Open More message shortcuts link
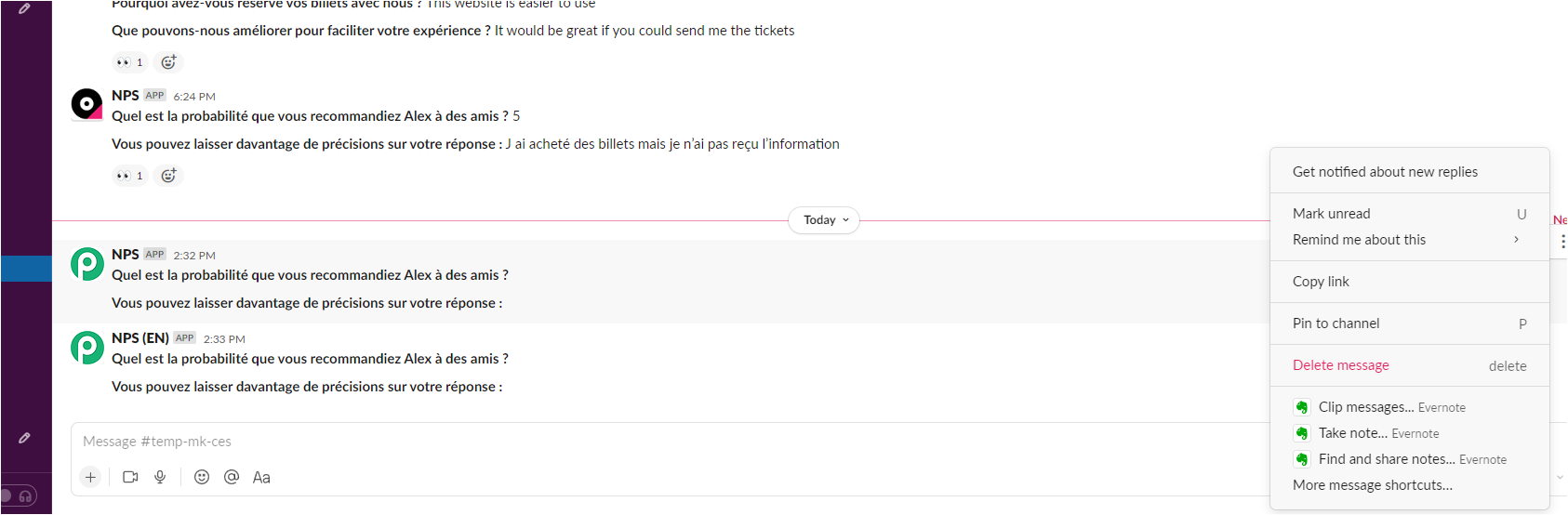 (x=1373, y=485)
